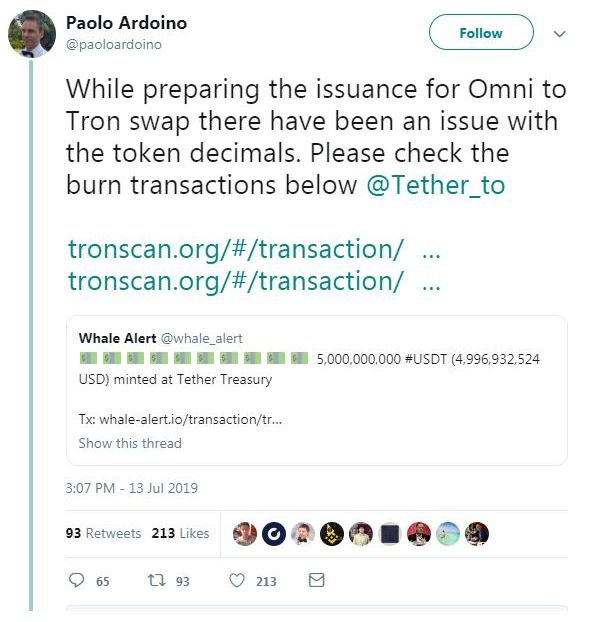
Task: Open the dark circular logo liker avatar
Action: click(274, 534)
